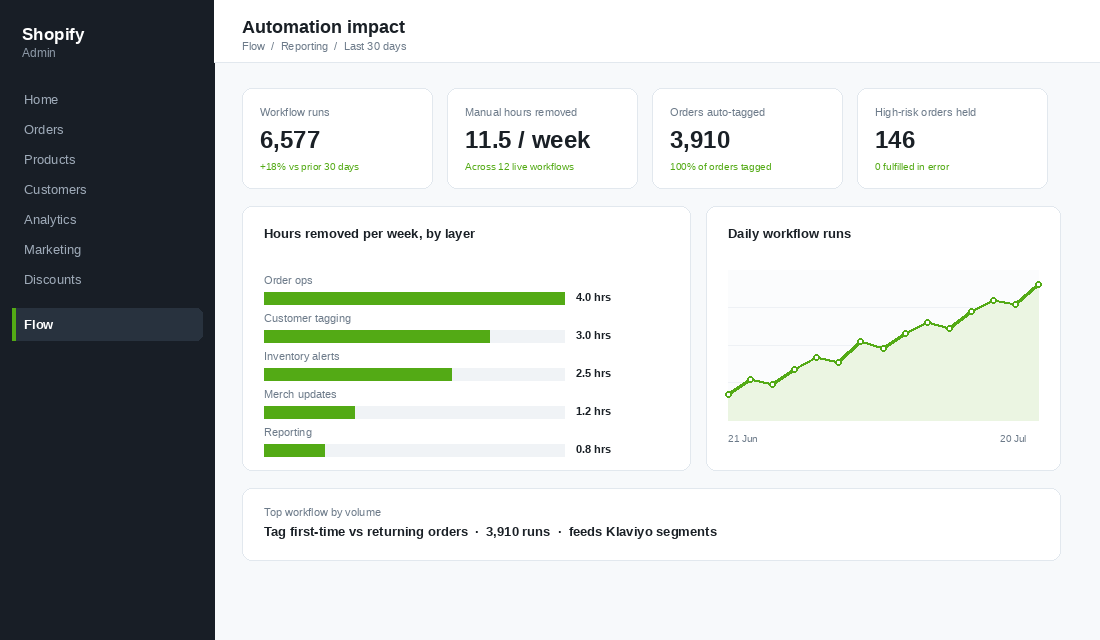Open the Products section

[x=49, y=160]
